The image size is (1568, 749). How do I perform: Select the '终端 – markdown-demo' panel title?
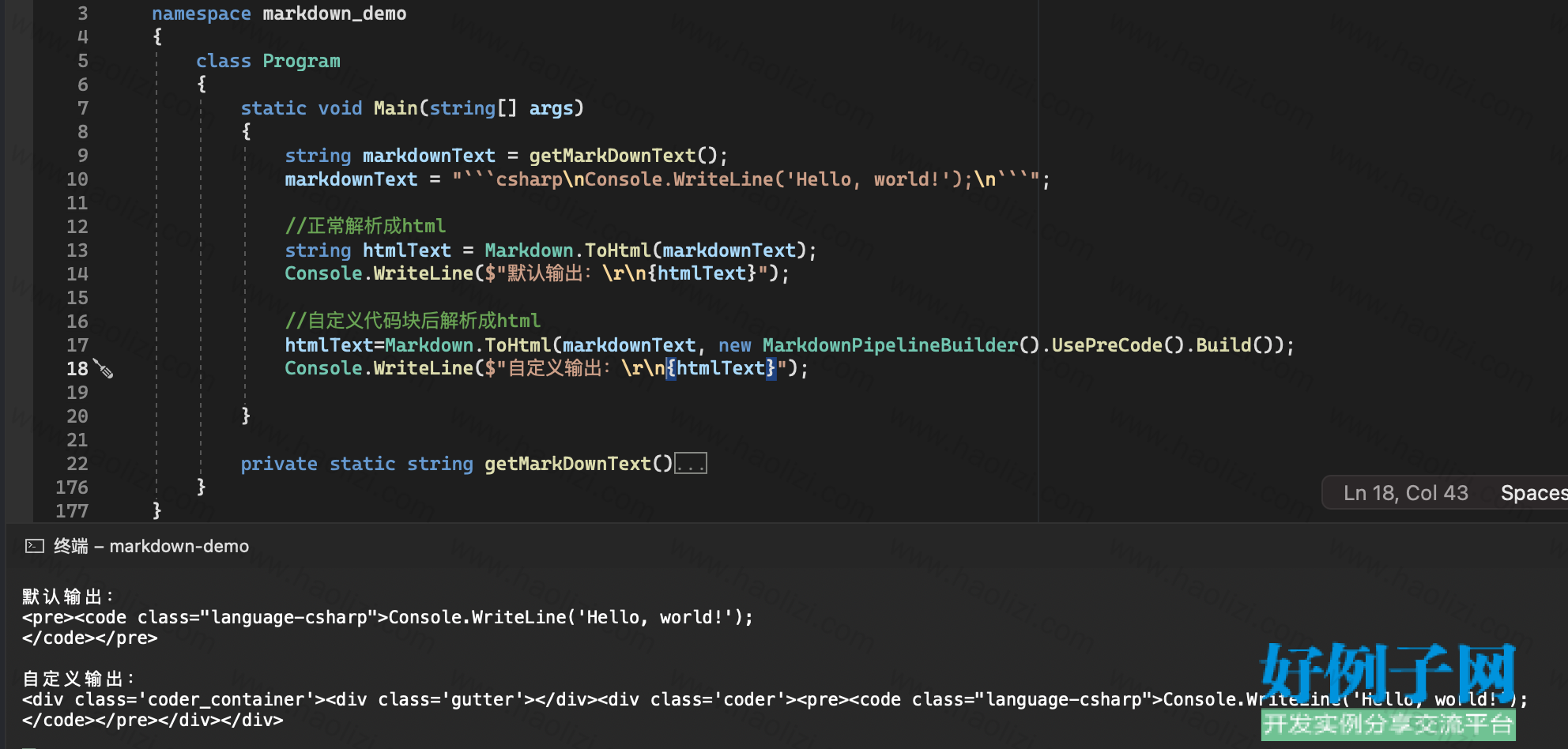pos(151,546)
